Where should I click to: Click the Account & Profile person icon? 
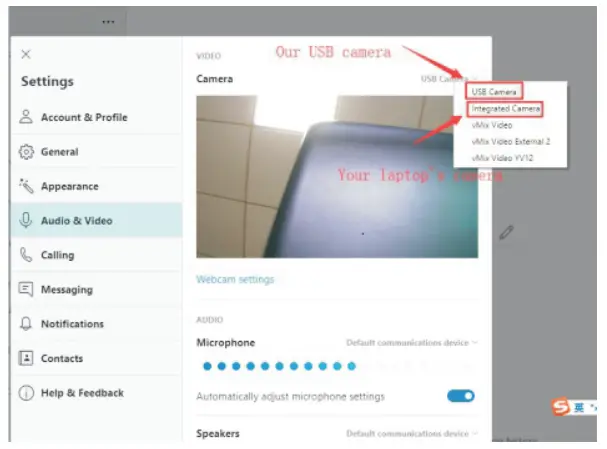[26, 117]
